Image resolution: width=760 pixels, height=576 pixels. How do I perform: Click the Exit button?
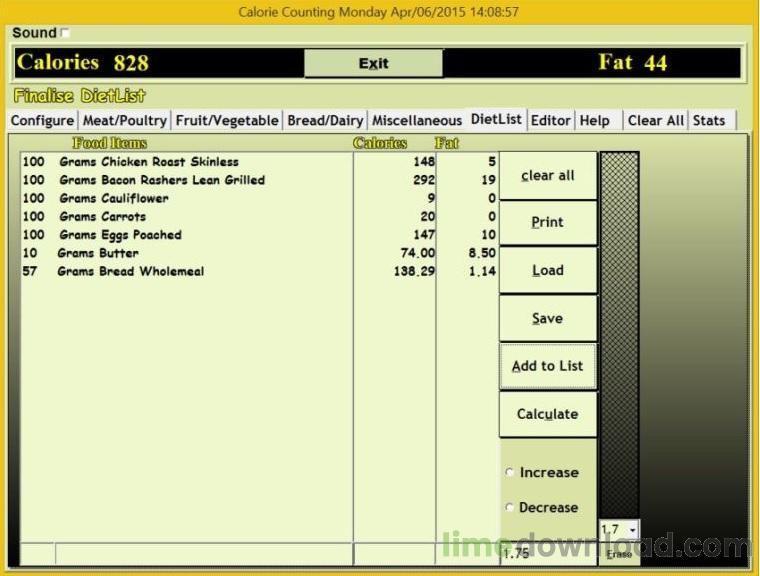click(373, 63)
